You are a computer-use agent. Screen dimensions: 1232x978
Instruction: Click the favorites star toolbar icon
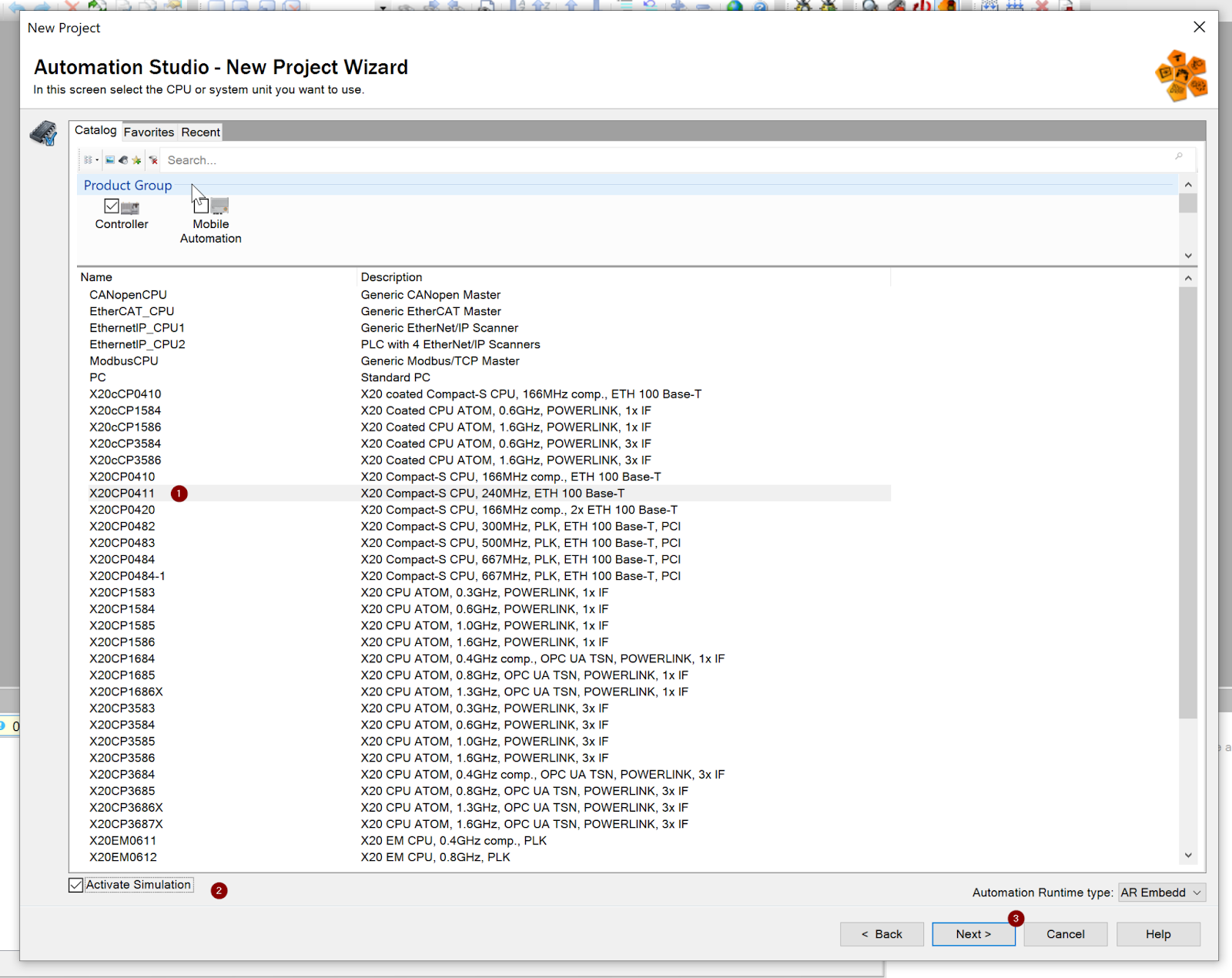[136, 160]
